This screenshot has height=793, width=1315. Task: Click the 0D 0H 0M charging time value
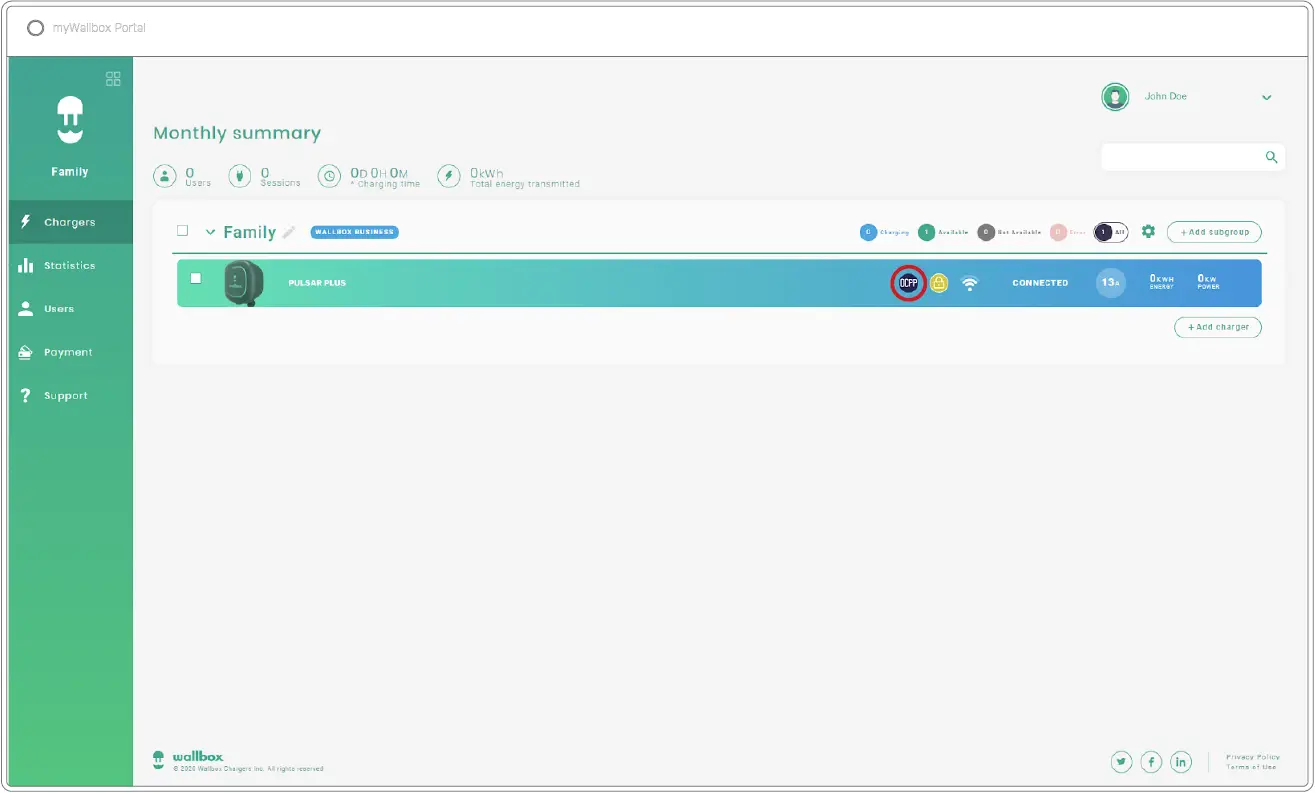coord(379,173)
